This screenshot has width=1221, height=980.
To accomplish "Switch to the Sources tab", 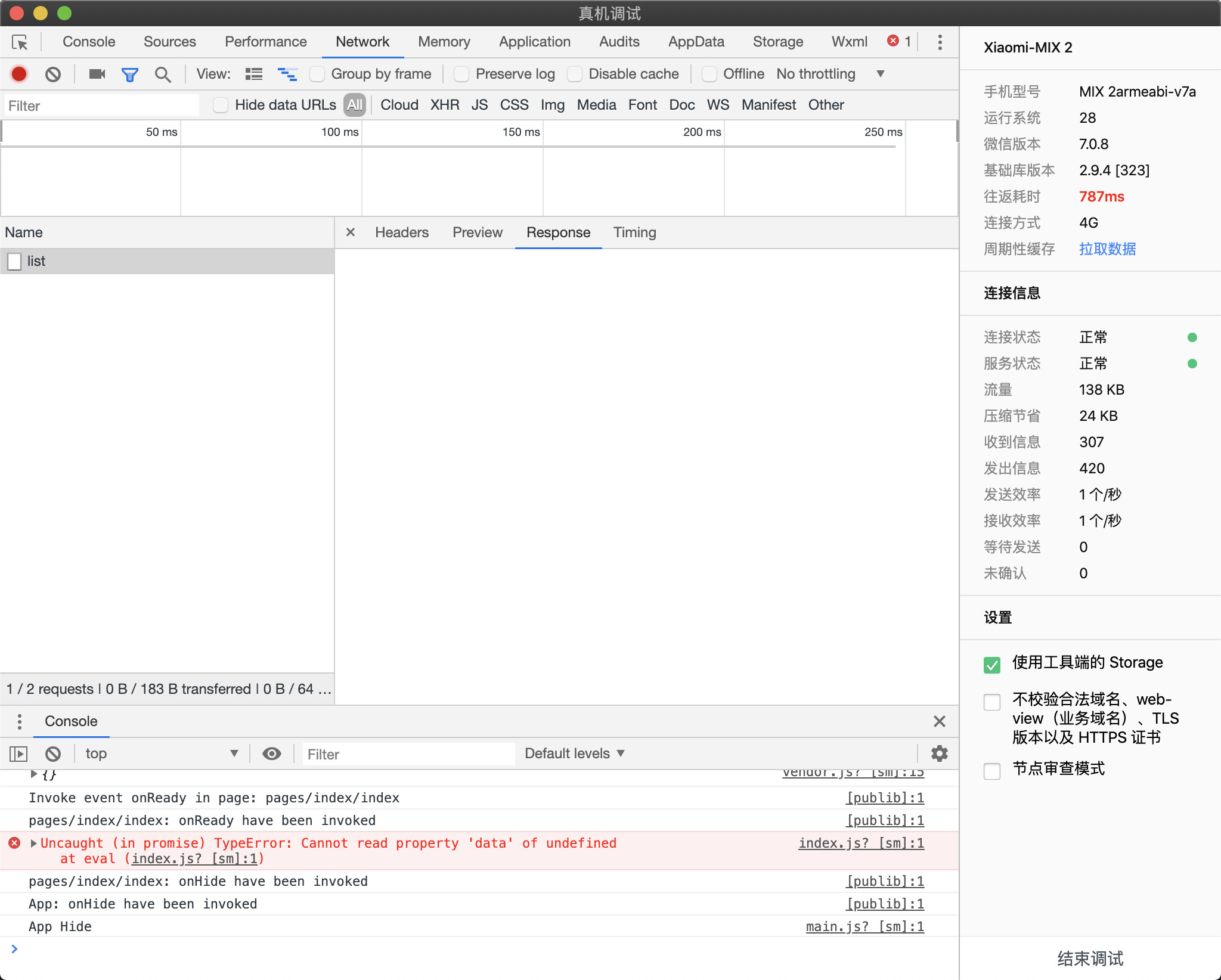I will point(169,42).
